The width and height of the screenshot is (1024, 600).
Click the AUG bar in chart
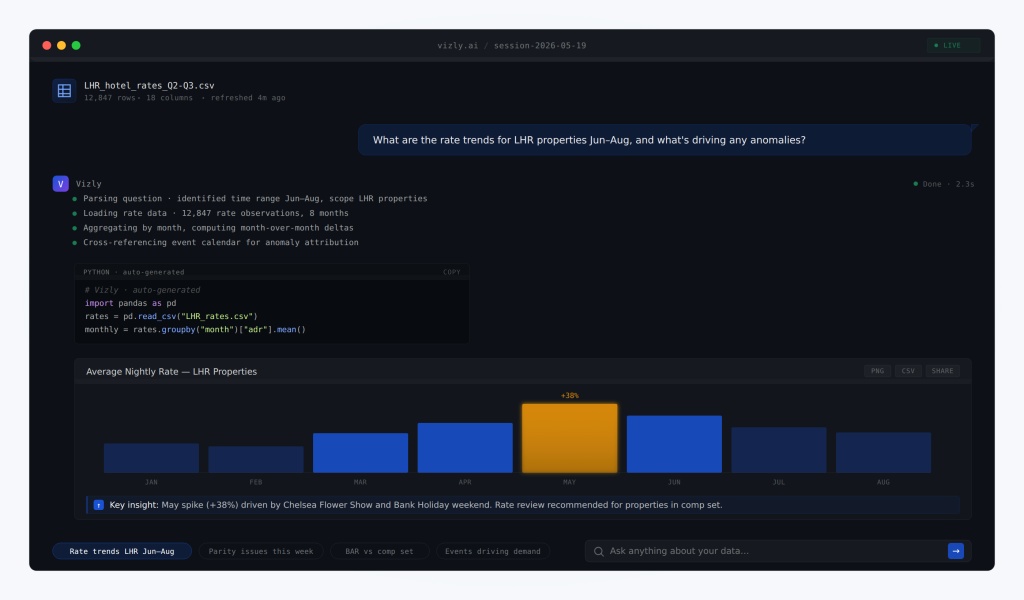[x=883, y=452]
